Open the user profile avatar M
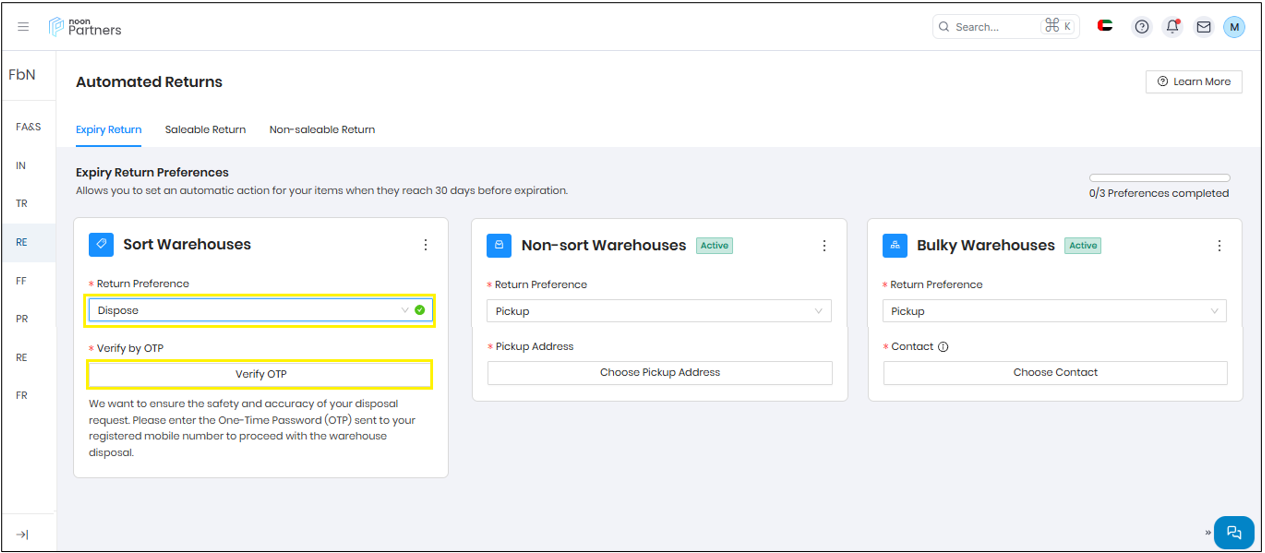The height and width of the screenshot is (553, 1265). pyautogui.click(x=1234, y=27)
